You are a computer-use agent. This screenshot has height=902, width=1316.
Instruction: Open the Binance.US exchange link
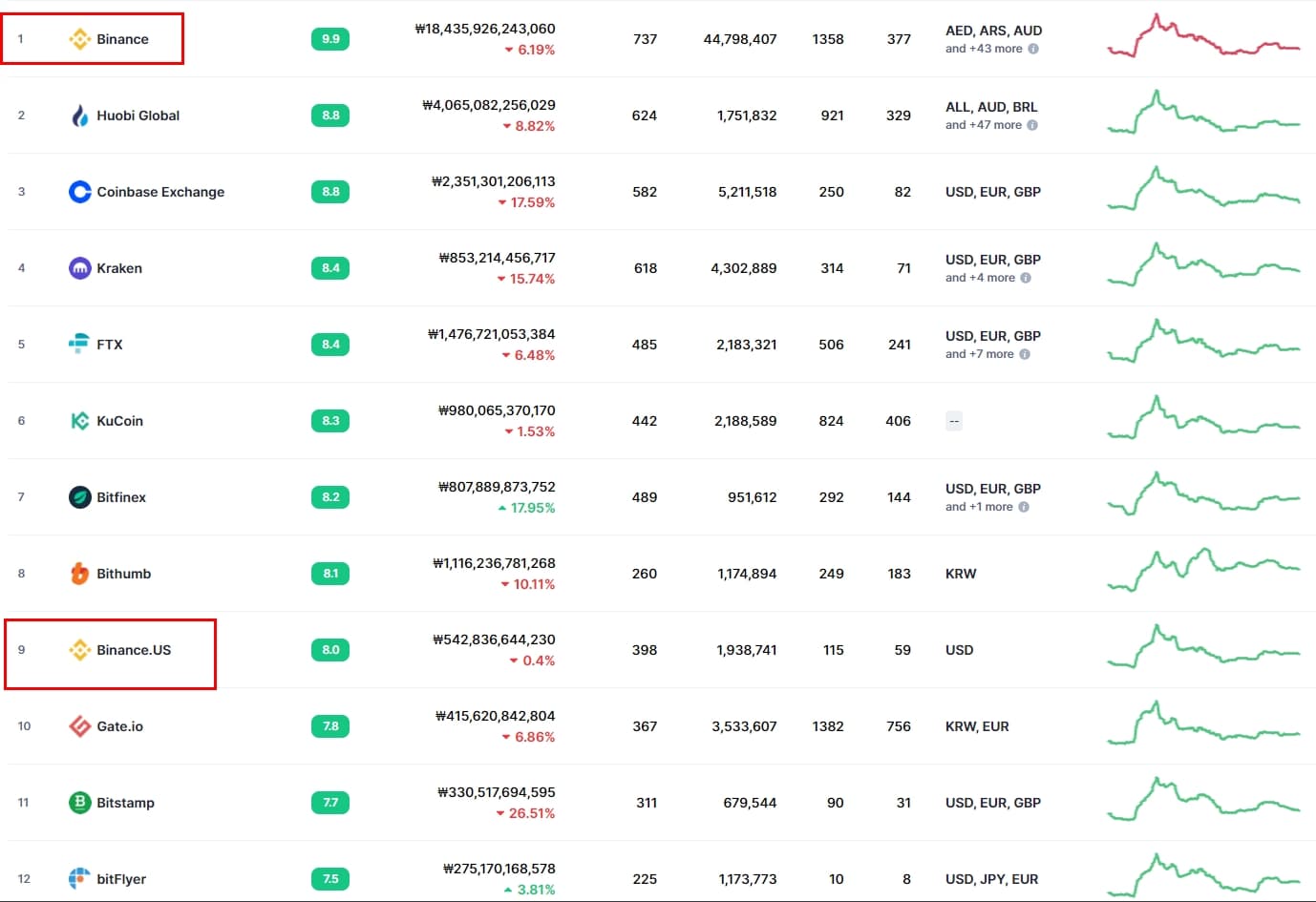click(x=134, y=650)
